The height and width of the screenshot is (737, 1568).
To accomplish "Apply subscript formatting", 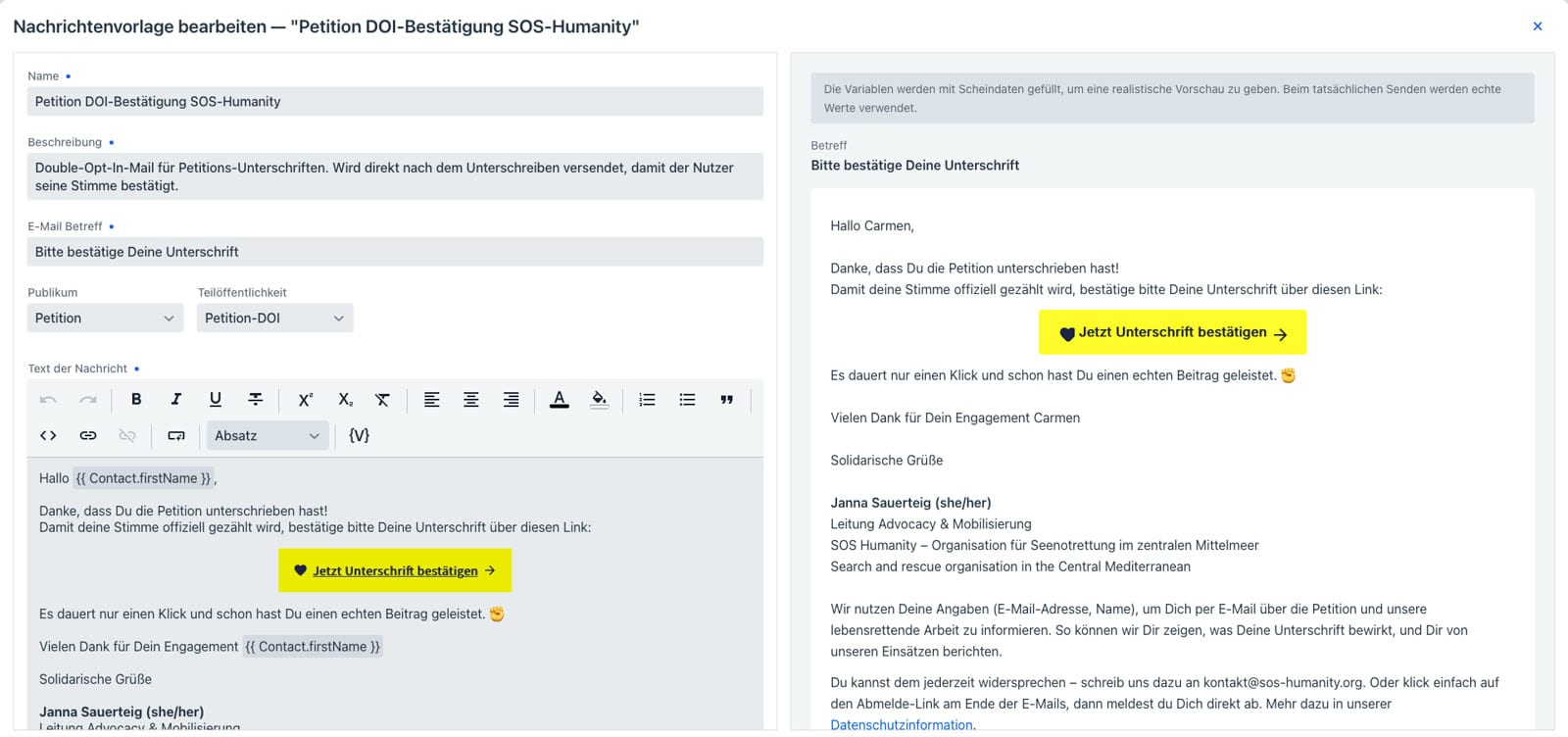I will 345,400.
